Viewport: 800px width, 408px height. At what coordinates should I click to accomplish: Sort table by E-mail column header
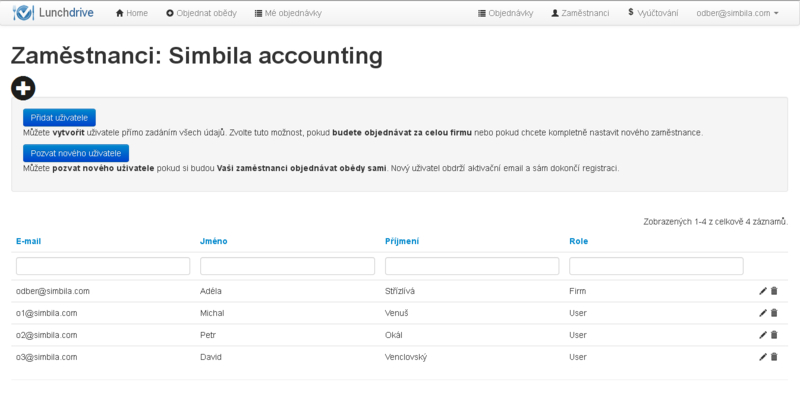28,241
